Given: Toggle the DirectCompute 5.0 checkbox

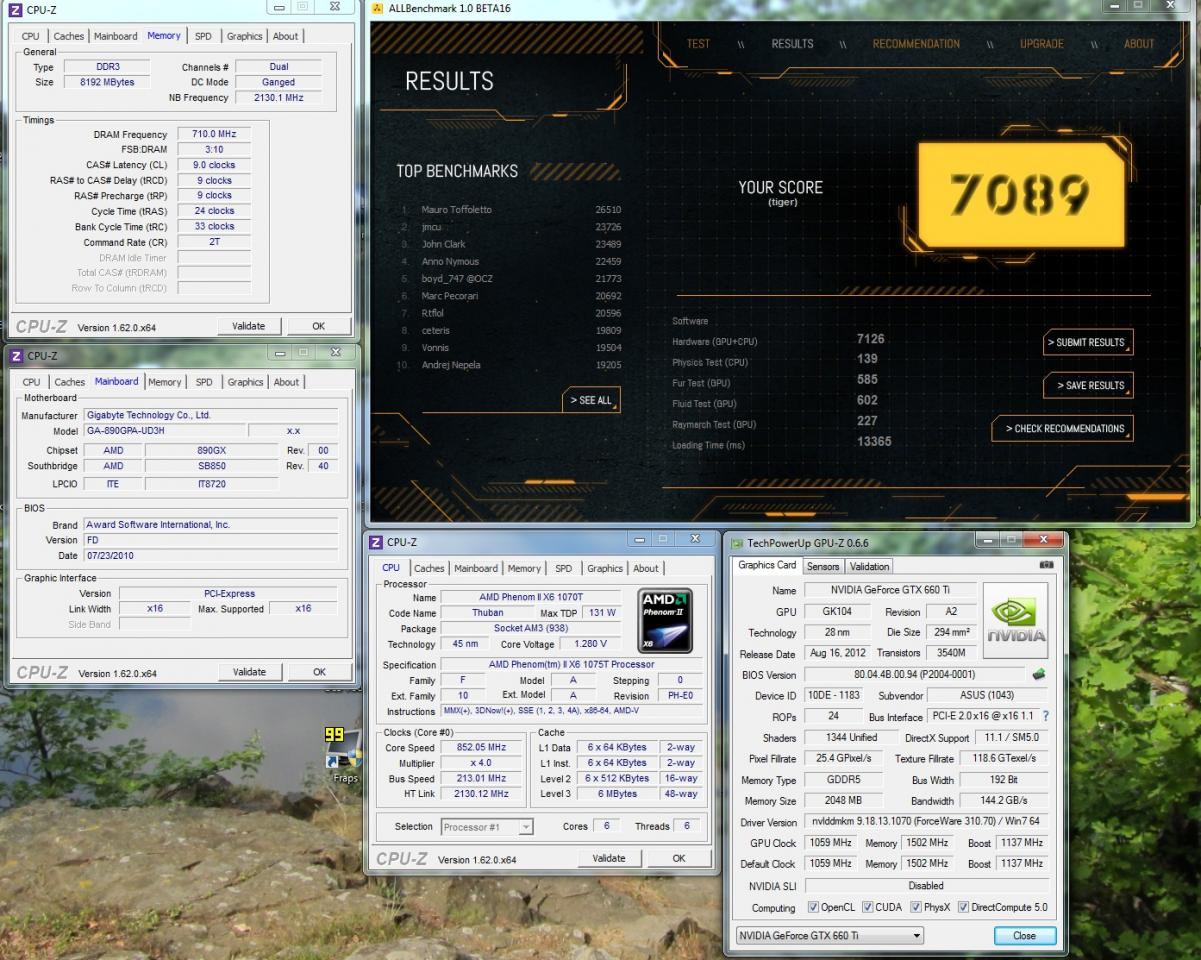Looking at the screenshot, I should tap(963, 908).
